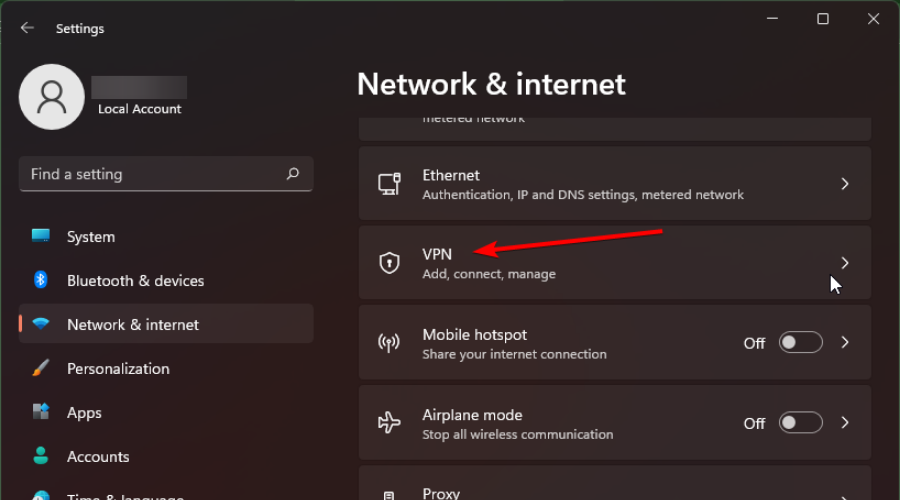Click the user profile avatar picture

pyautogui.click(x=52, y=97)
